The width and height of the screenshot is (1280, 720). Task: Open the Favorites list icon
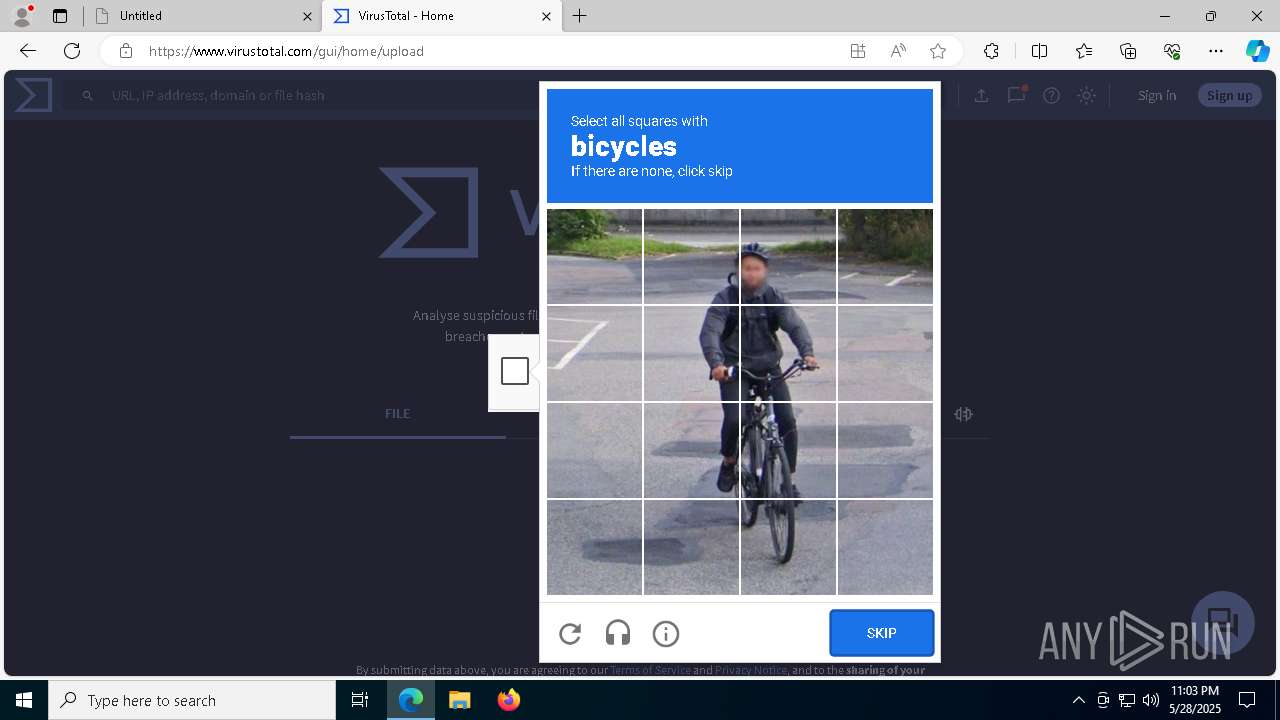[x=1084, y=51]
